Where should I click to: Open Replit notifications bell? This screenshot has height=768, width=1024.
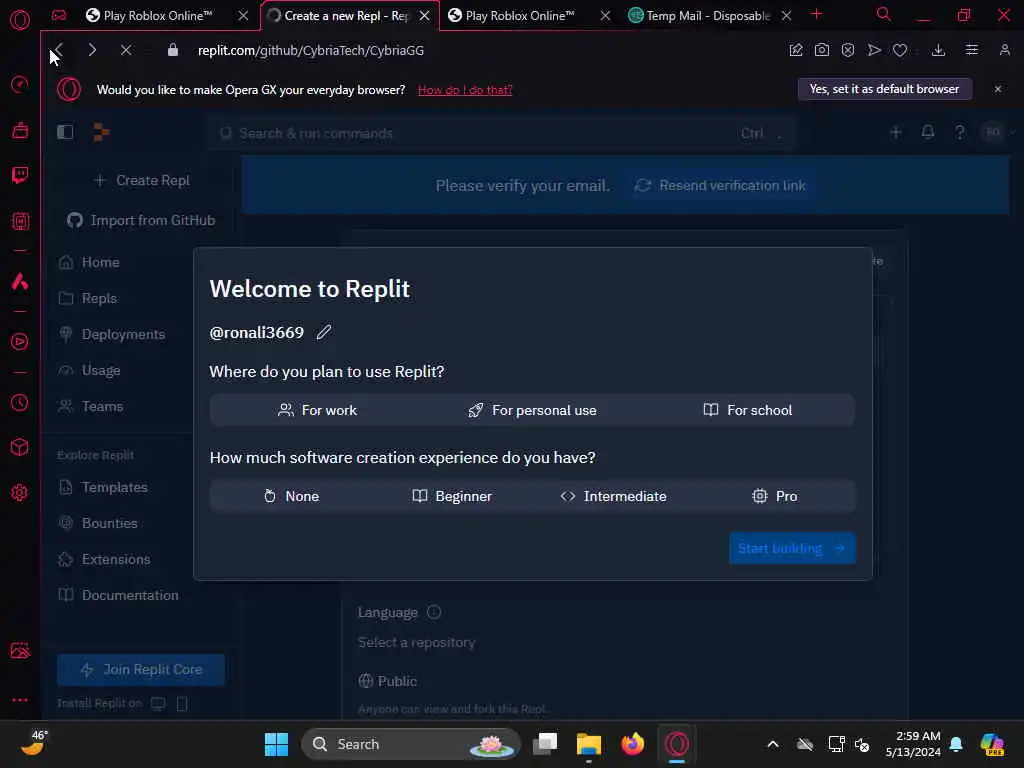(927, 133)
